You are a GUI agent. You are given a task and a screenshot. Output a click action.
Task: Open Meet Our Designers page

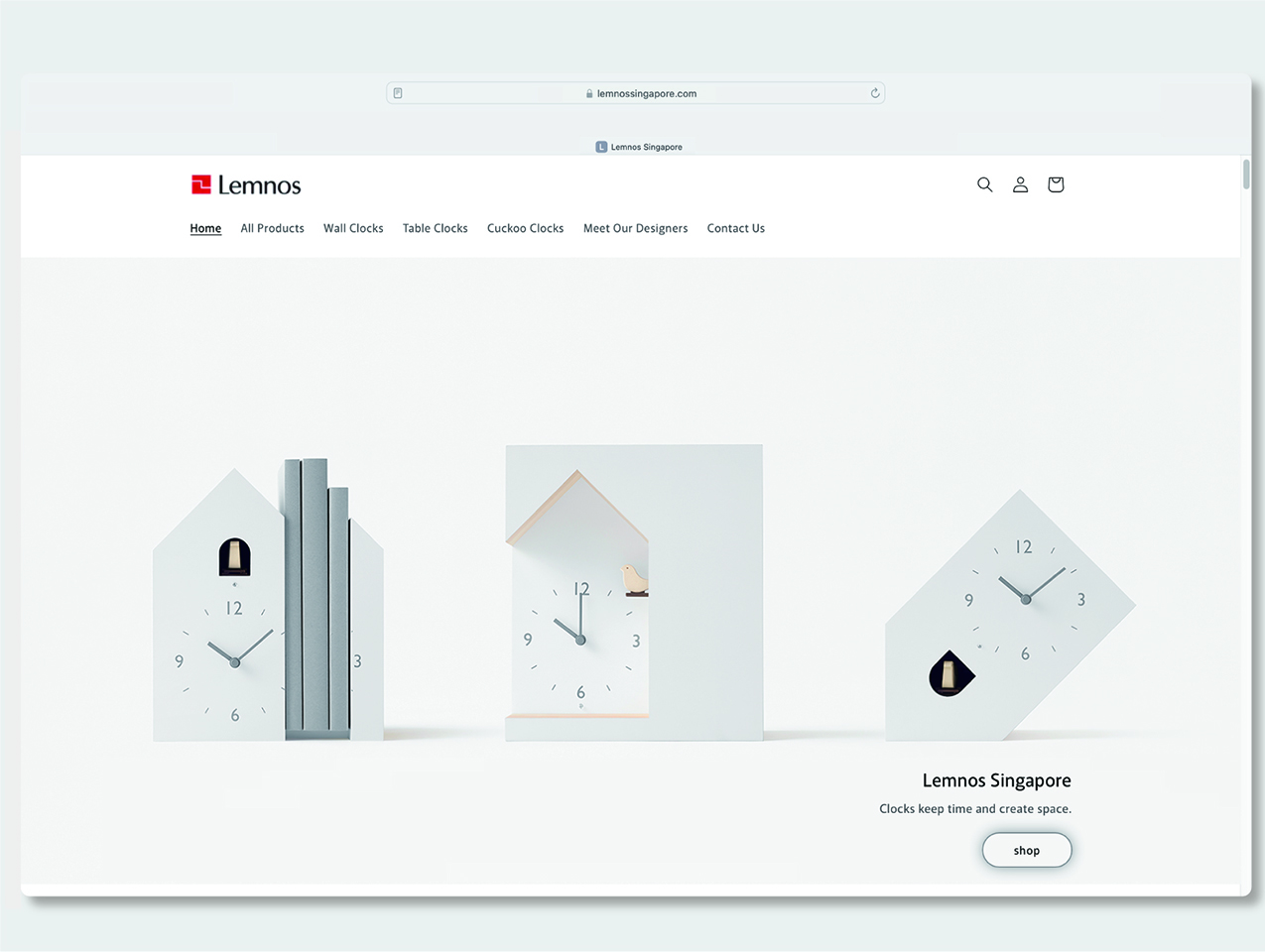tap(635, 228)
